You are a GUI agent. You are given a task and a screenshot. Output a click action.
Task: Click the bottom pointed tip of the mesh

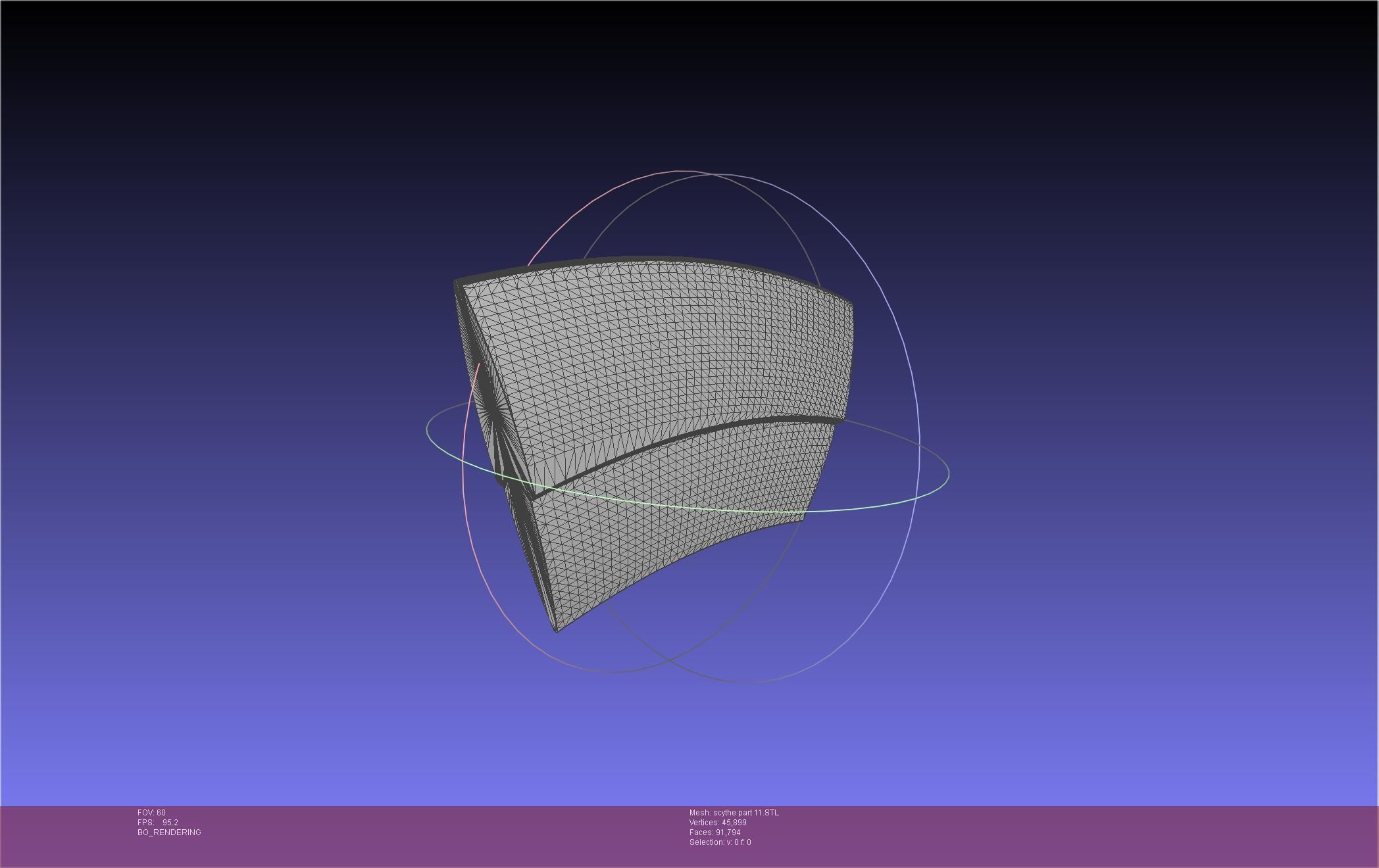click(x=557, y=630)
